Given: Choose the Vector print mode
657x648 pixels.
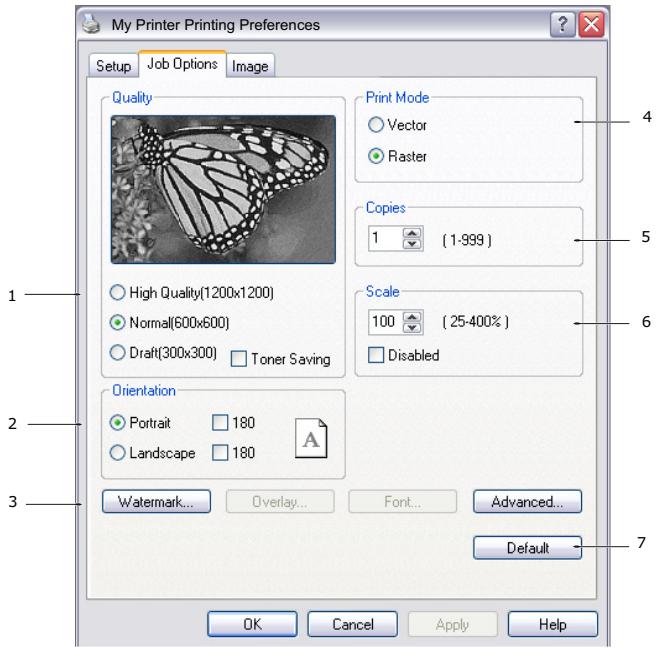Looking at the screenshot, I should (x=376, y=124).
